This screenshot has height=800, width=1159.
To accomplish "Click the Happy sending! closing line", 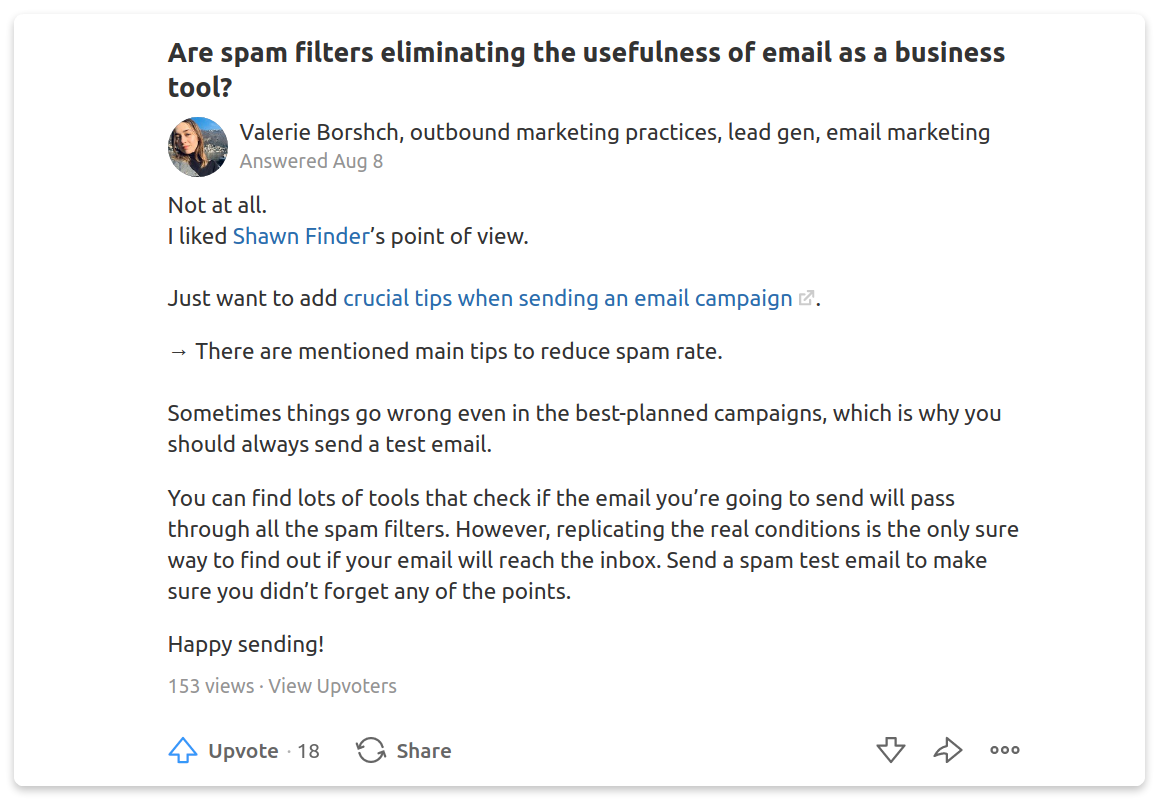I will coord(246,645).
